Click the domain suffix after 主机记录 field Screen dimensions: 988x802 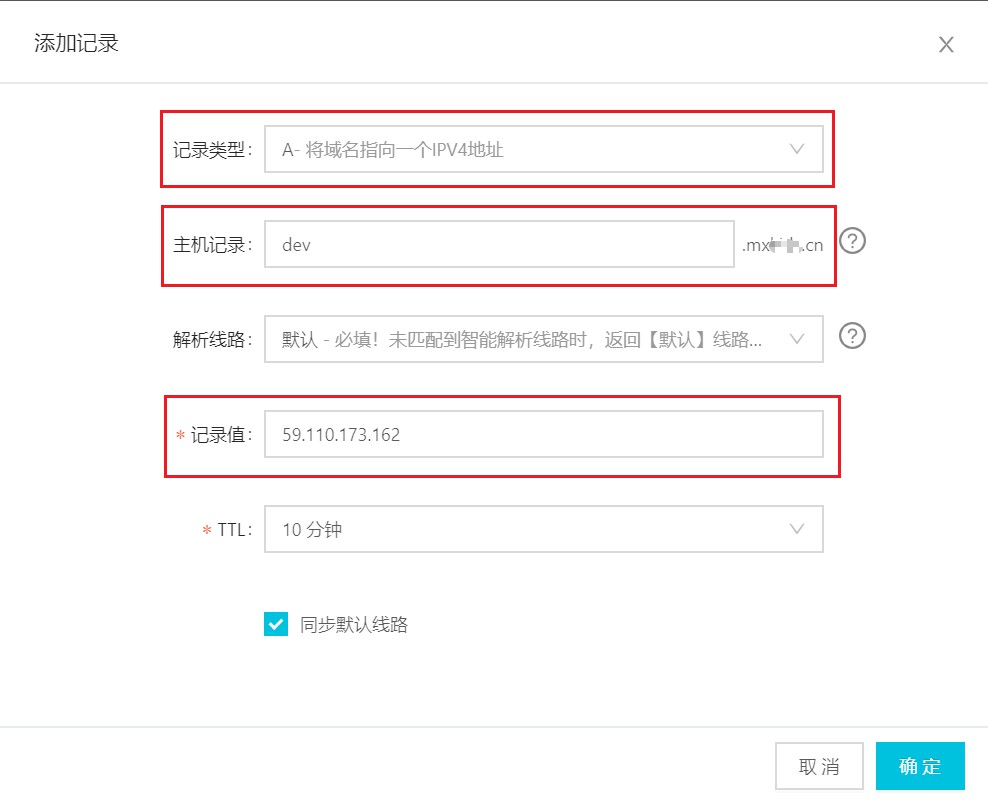(x=782, y=245)
